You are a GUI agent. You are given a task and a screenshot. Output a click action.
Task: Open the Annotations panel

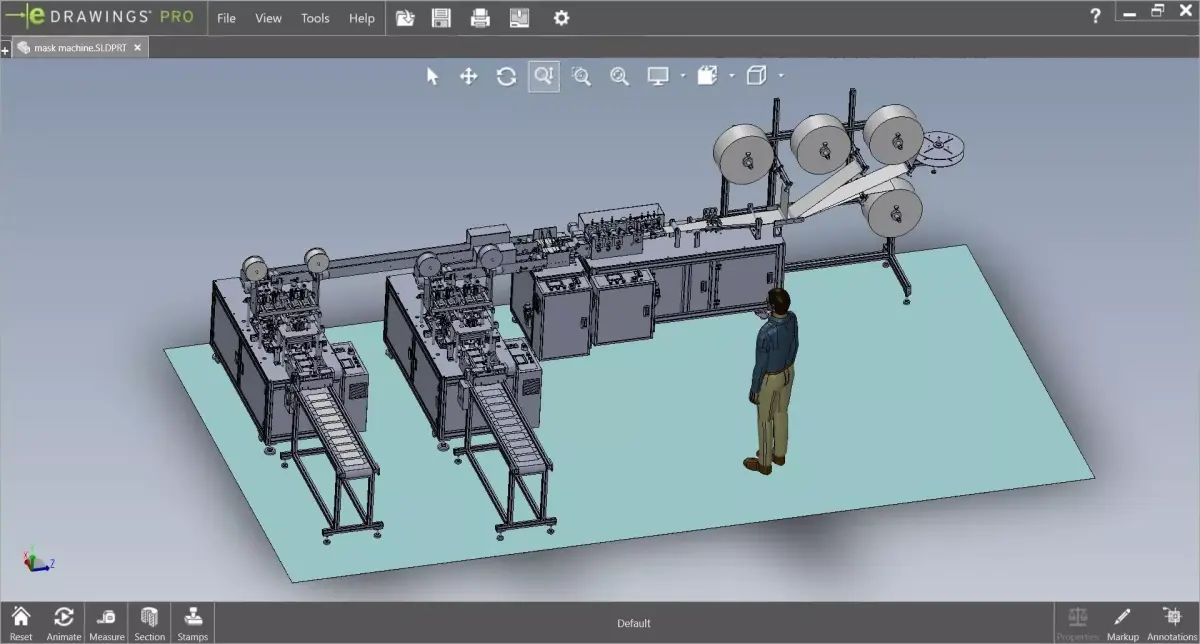pos(1171,623)
